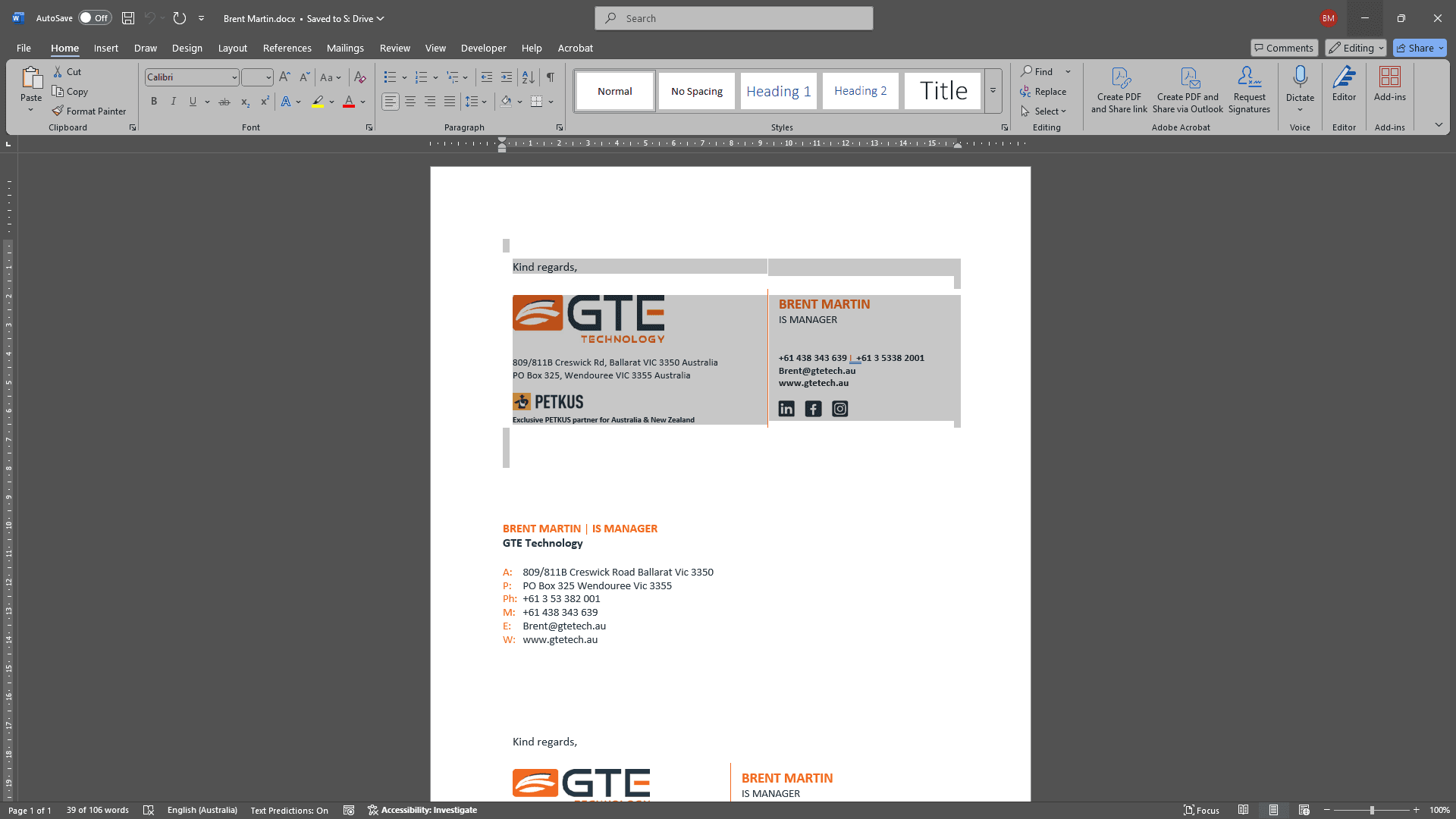
Task: Open Dictate microphone
Action: (1300, 77)
